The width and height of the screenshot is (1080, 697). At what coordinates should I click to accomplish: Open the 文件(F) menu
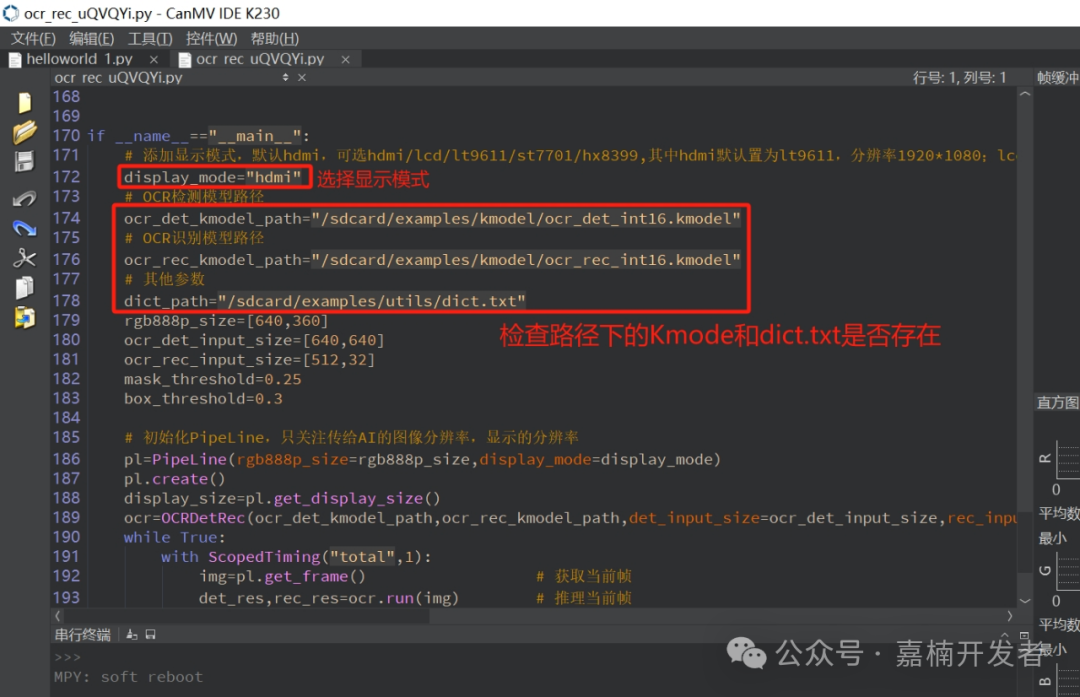33,39
